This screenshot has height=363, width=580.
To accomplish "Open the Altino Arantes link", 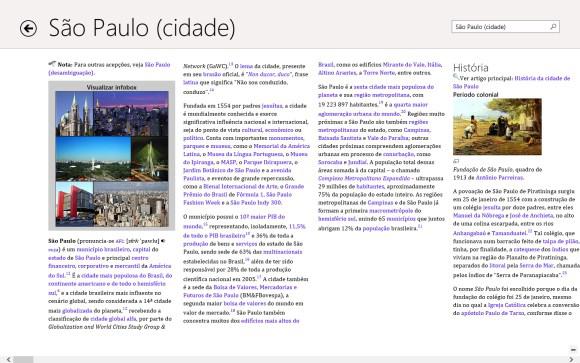I will pyautogui.click(x=337, y=73).
